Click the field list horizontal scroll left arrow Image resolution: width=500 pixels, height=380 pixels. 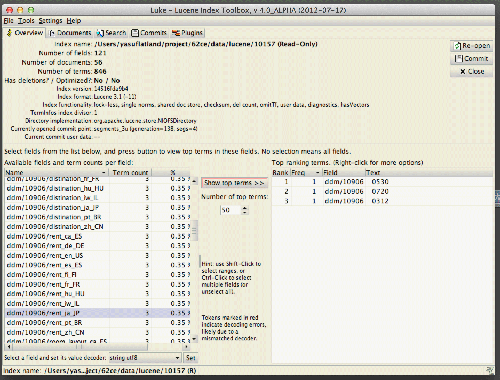9,347
